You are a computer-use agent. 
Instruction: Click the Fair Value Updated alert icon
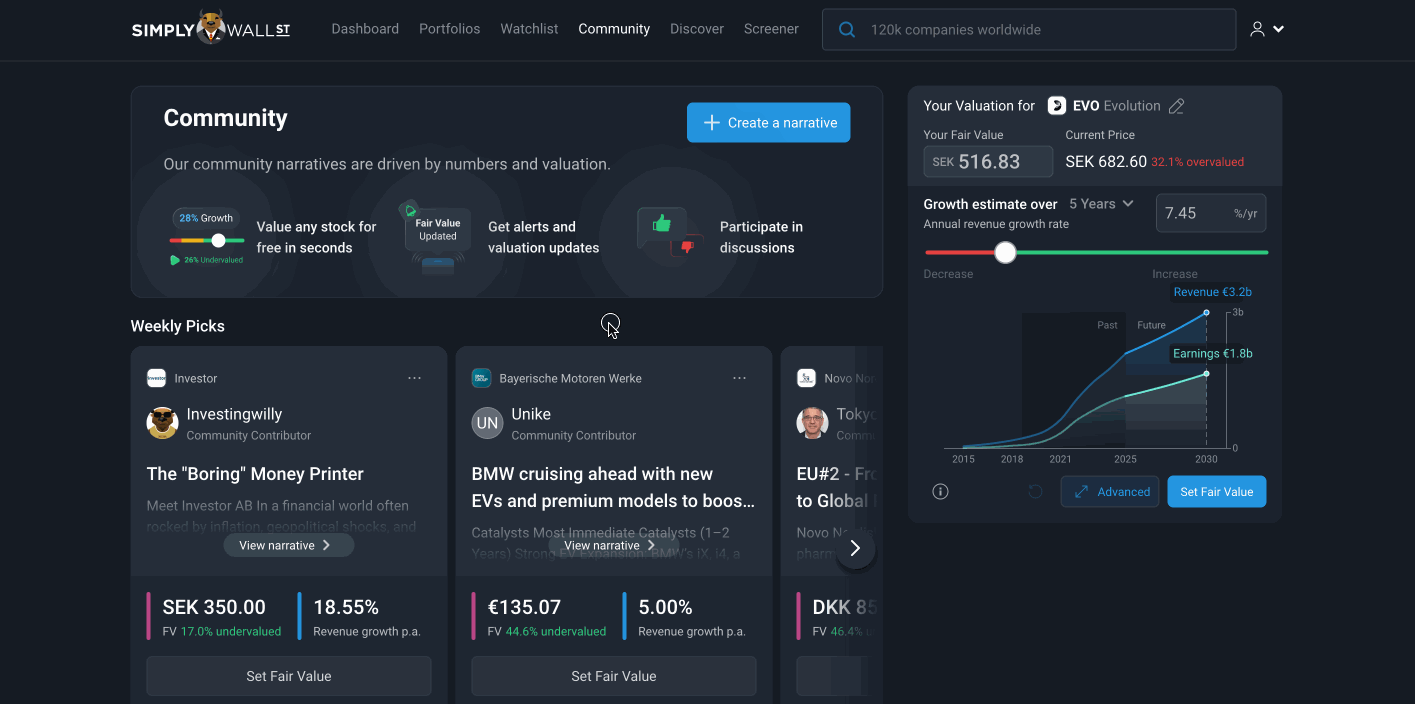(x=437, y=237)
